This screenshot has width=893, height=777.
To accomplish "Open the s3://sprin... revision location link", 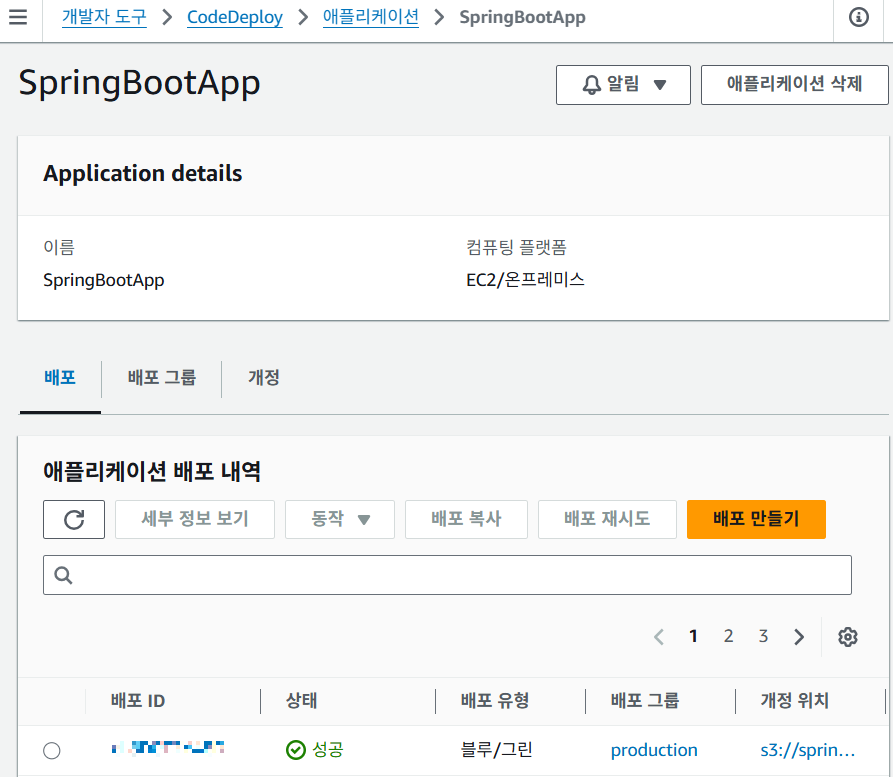I will click(x=808, y=750).
